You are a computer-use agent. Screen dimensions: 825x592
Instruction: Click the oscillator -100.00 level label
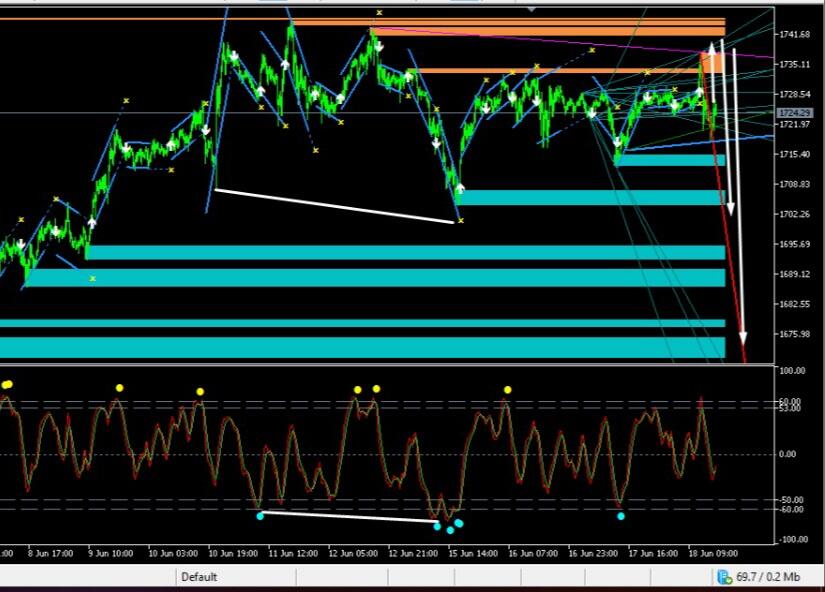coord(791,540)
